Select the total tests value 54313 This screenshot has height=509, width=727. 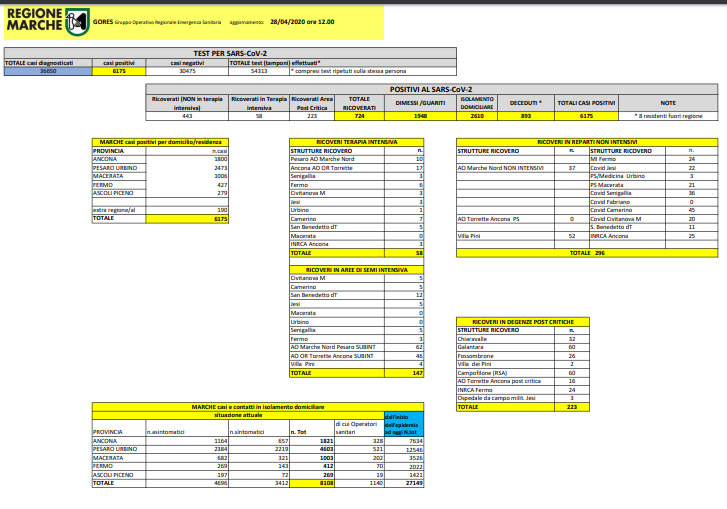coord(259,71)
